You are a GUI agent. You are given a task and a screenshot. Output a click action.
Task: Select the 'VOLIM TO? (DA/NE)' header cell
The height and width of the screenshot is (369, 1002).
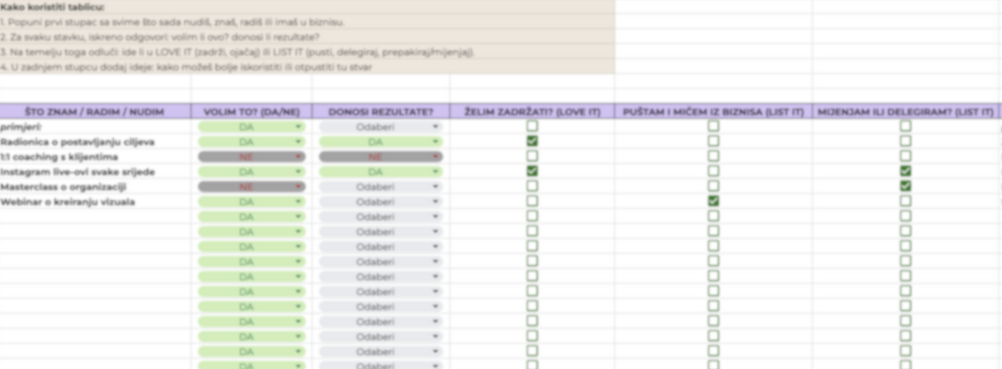(252, 111)
